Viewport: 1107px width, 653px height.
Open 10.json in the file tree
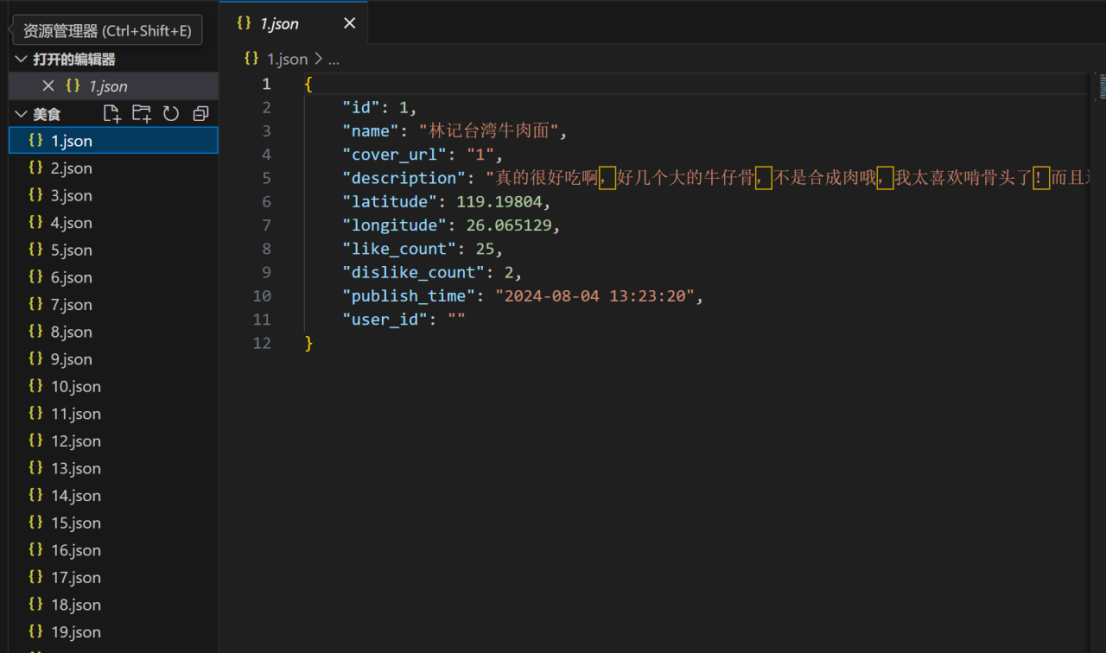point(75,386)
